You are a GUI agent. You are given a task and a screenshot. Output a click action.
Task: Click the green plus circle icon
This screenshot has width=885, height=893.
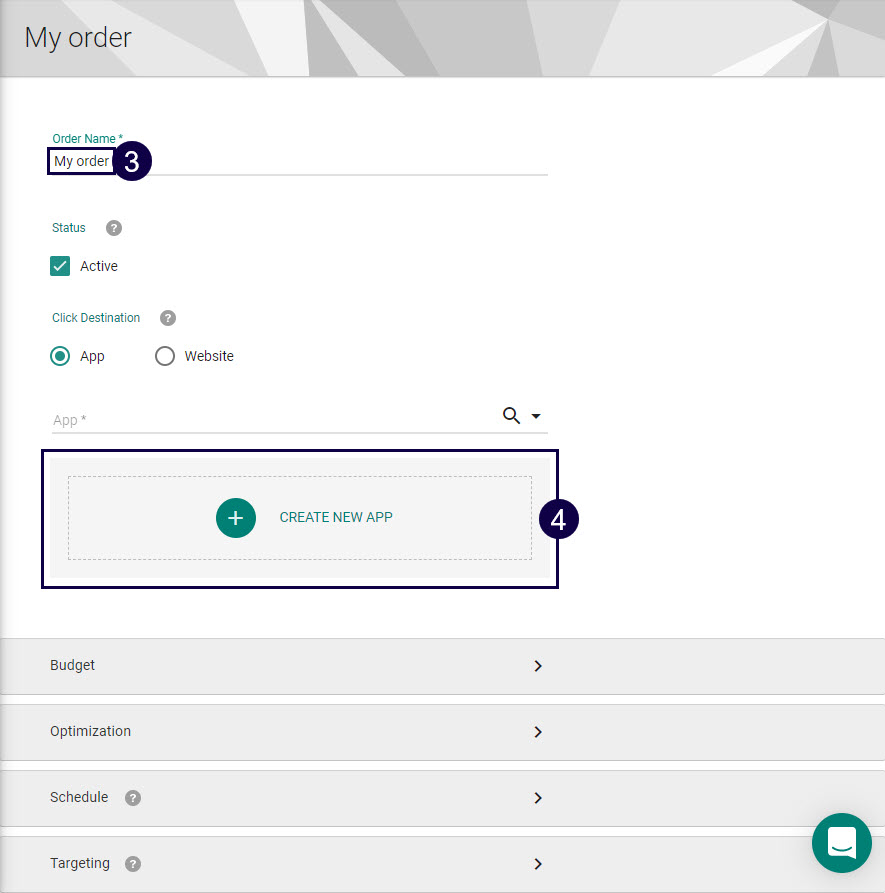coord(236,518)
